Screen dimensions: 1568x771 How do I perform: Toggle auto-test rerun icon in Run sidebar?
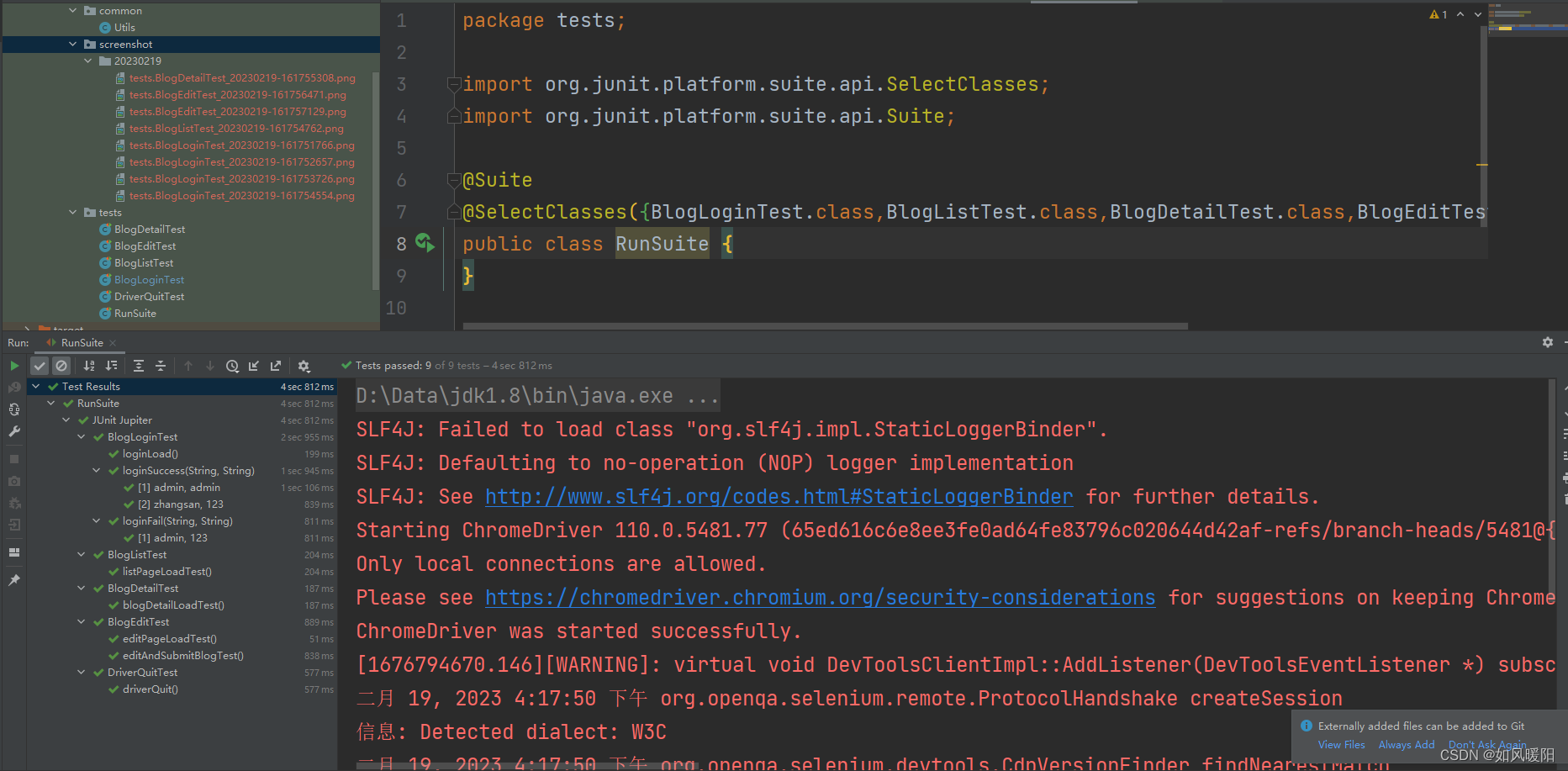pyautogui.click(x=14, y=409)
